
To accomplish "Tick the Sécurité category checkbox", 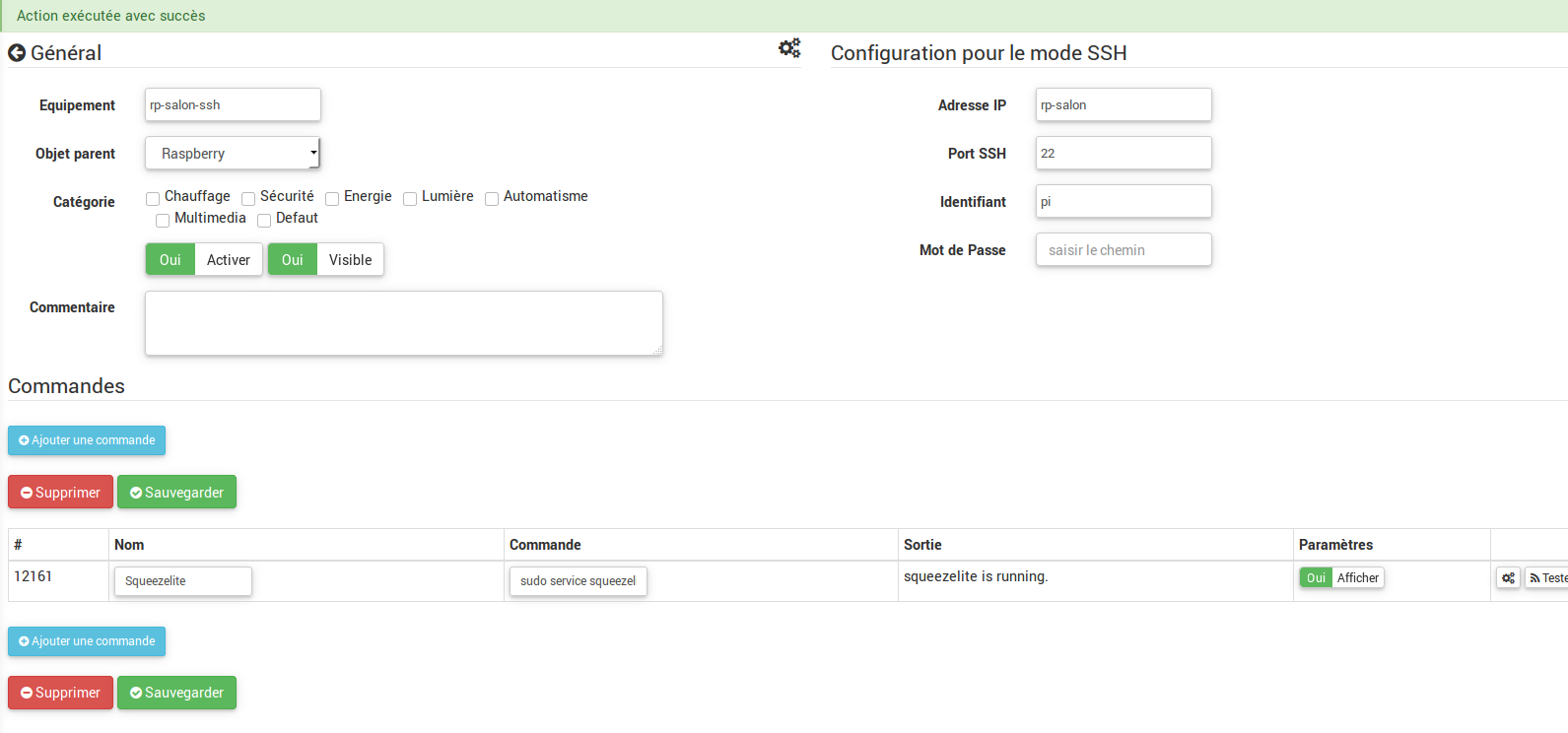I will point(248,199).
